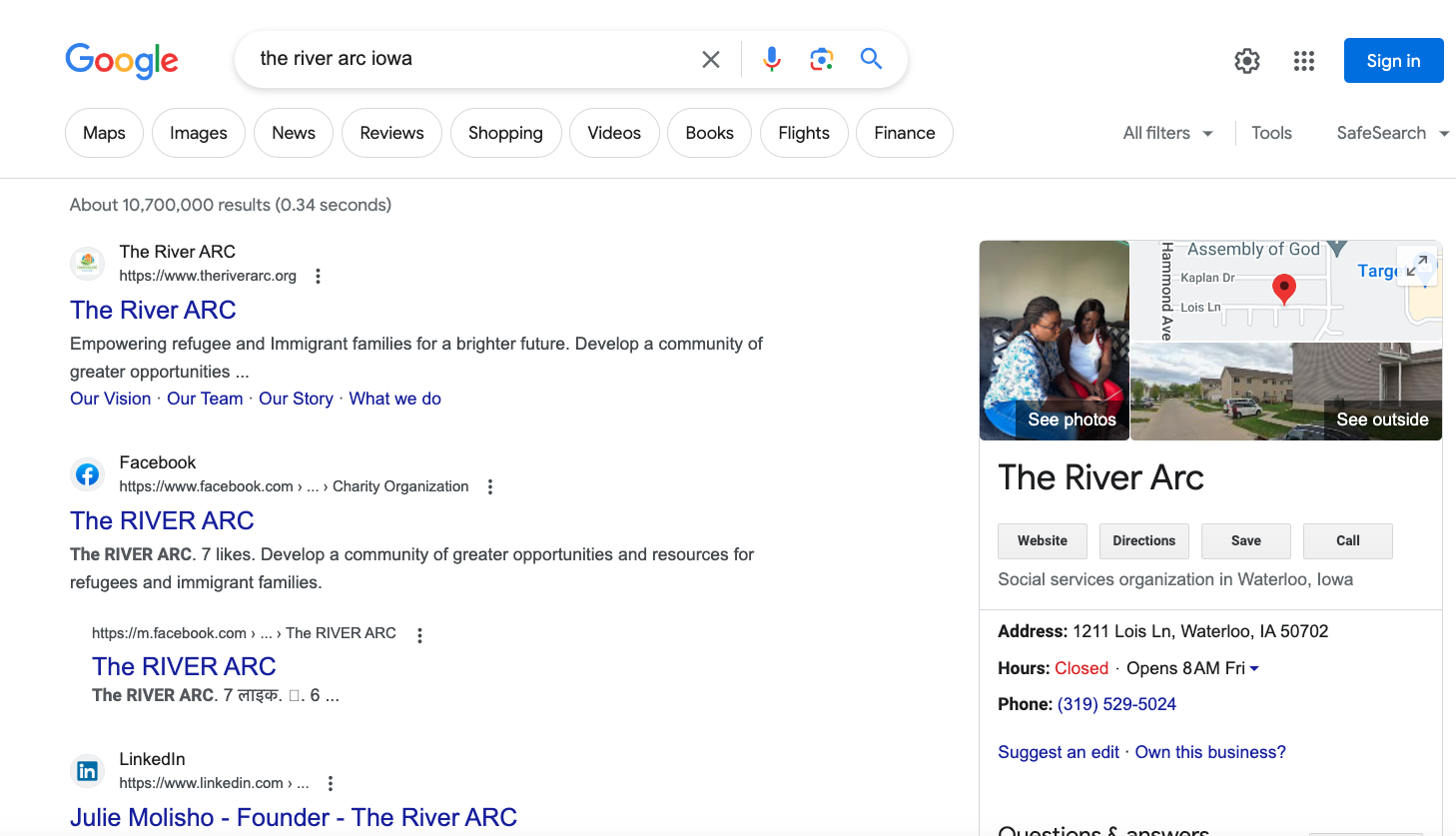The image size is (1456, 836).
Task: Open Julie Molisho Founder LinkedIn result
Action: pyautogui.click(x=294, y=817)
